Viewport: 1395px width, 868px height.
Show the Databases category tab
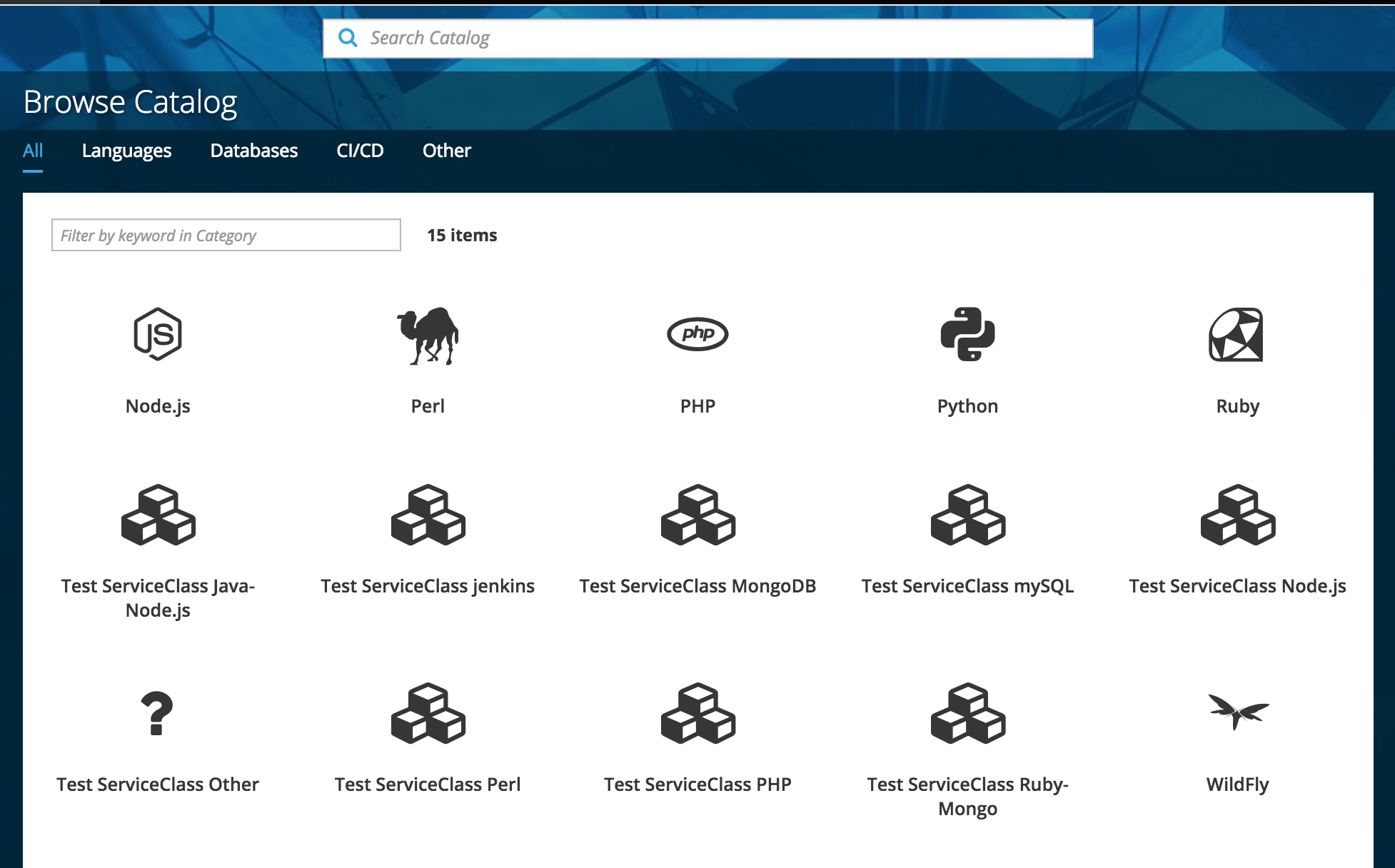coord(254,151)
